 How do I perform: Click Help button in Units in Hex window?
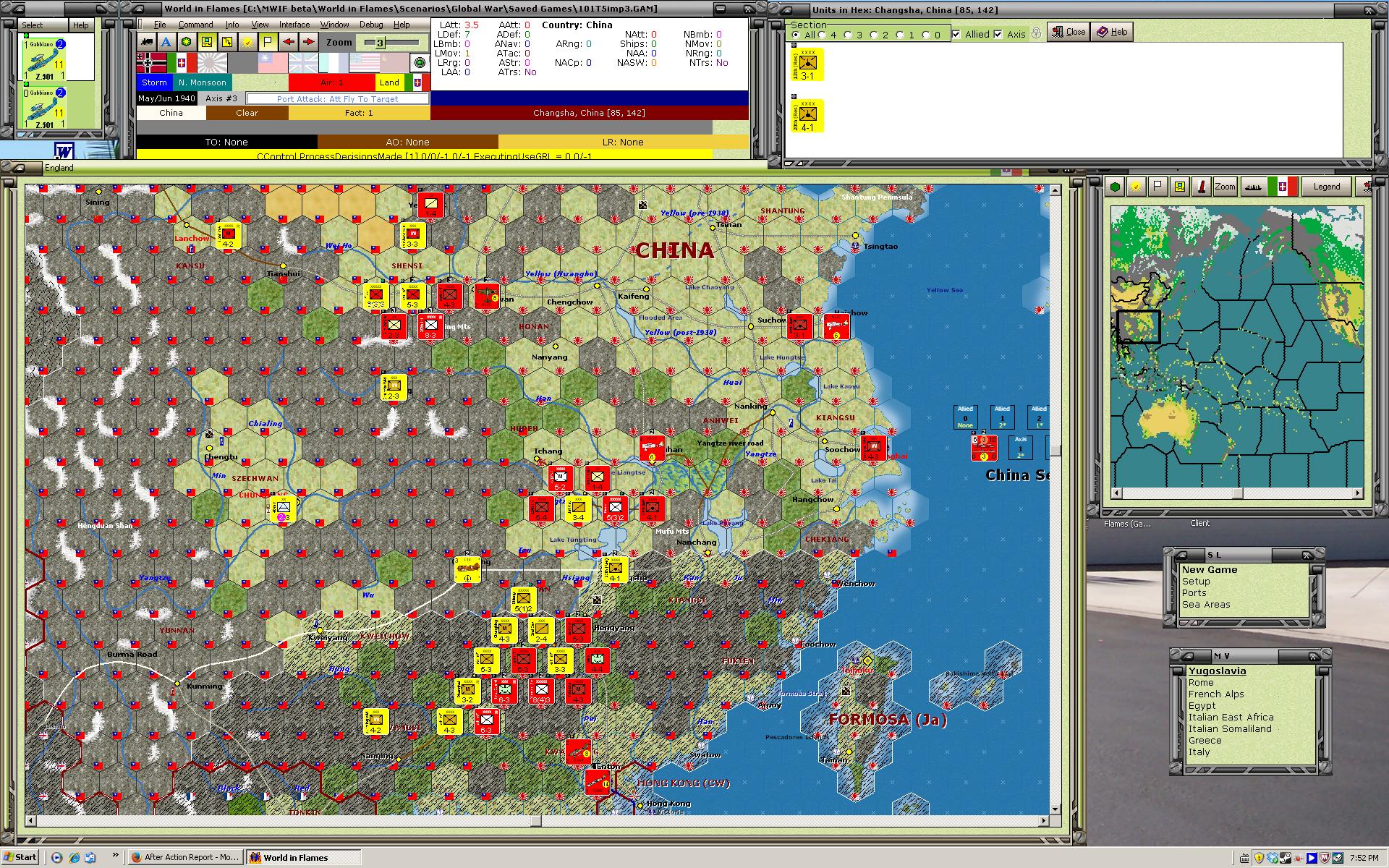tap(1113, 32)
